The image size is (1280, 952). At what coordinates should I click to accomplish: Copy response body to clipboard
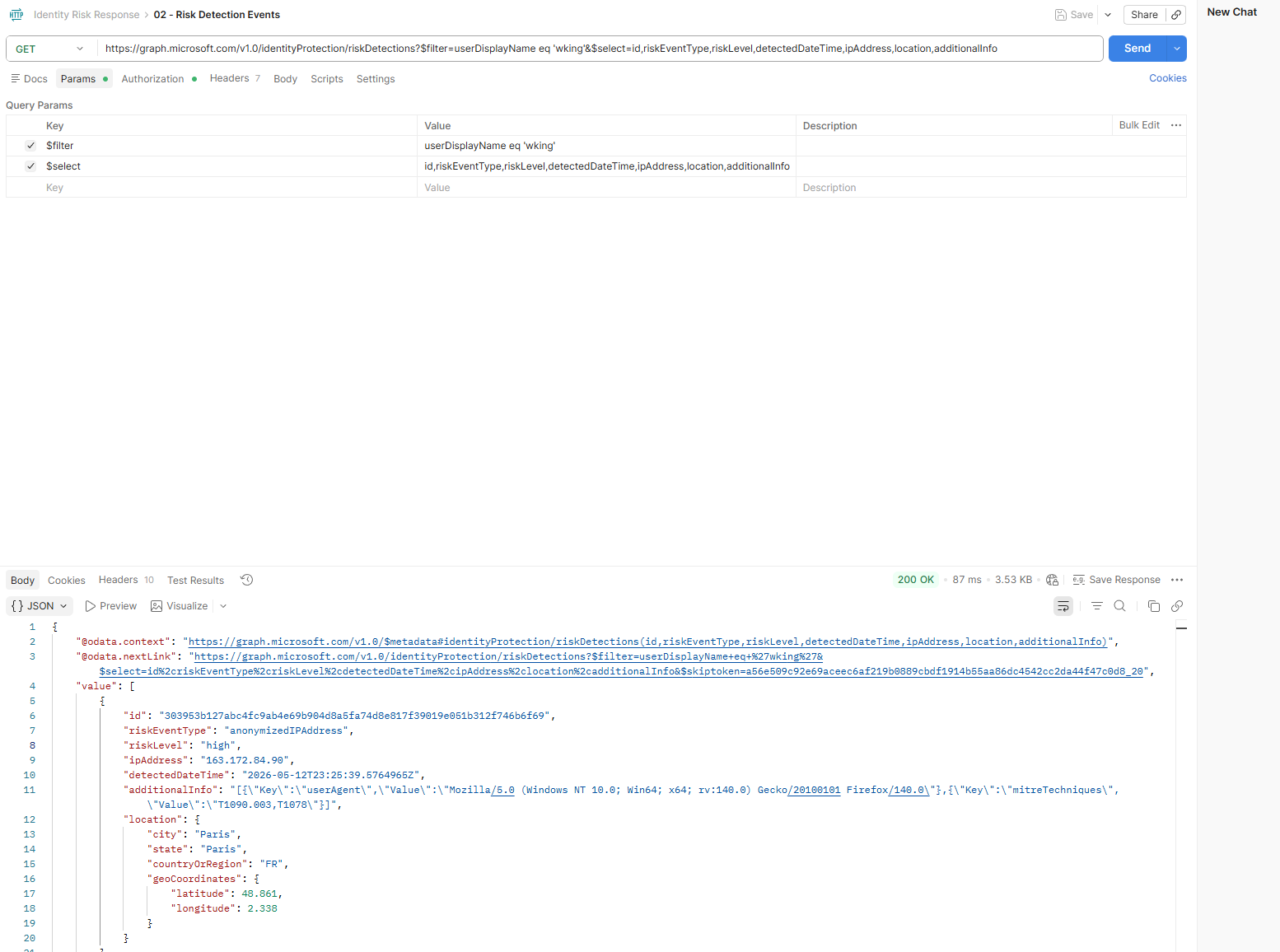pos(1154,606)
